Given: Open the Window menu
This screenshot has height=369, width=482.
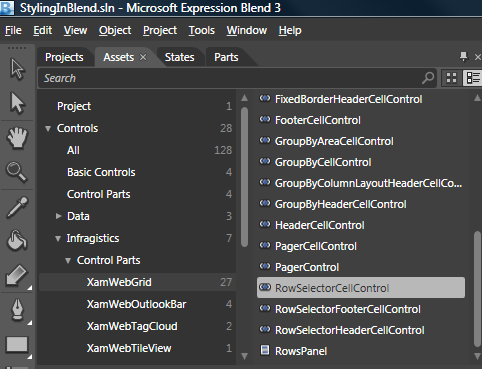Looking at the screenshot, I should pyautogui.click(x=247, y=30).
